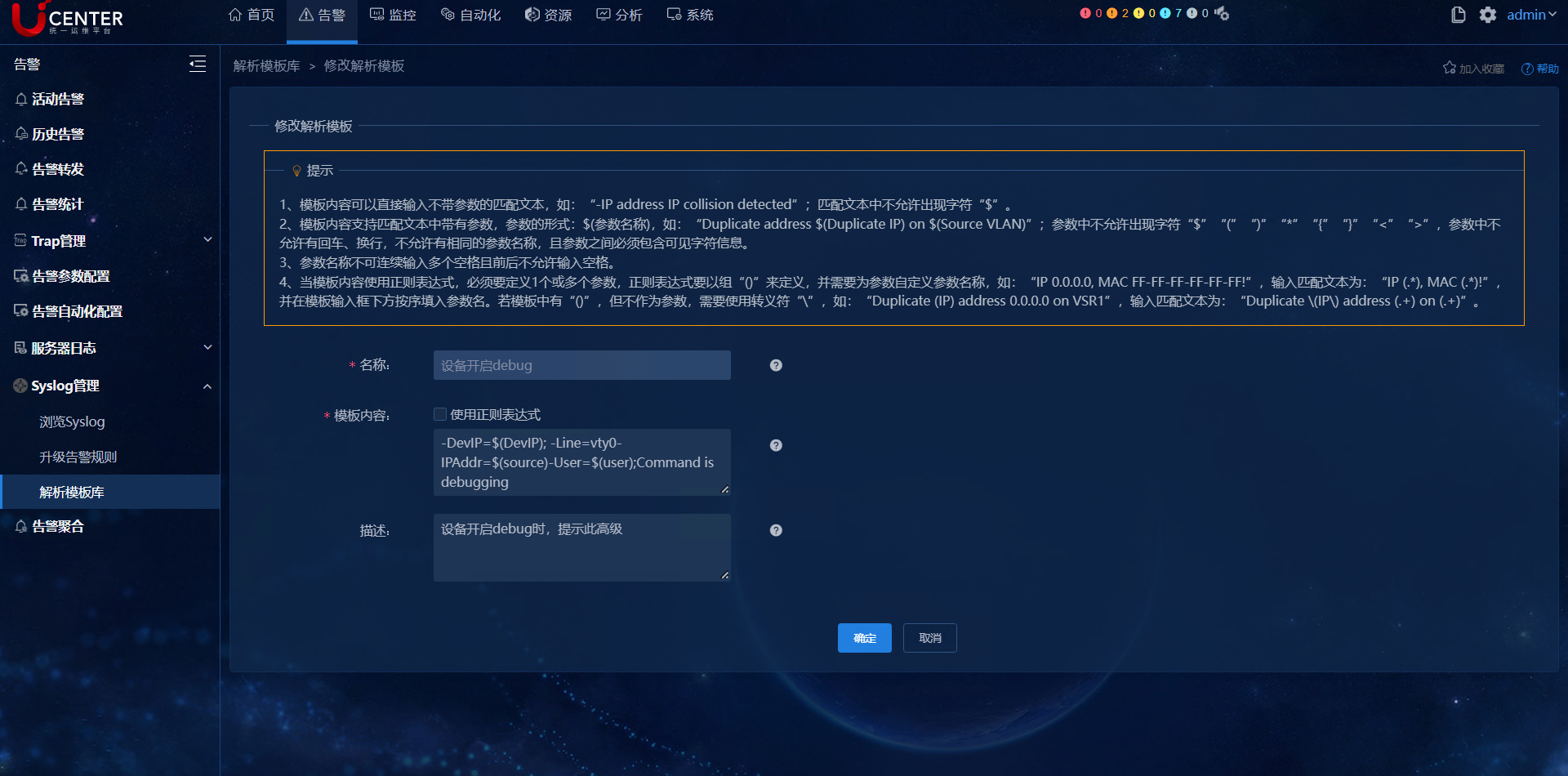Open 告警参数配置 via its config icon

click(x=21, y=276)
